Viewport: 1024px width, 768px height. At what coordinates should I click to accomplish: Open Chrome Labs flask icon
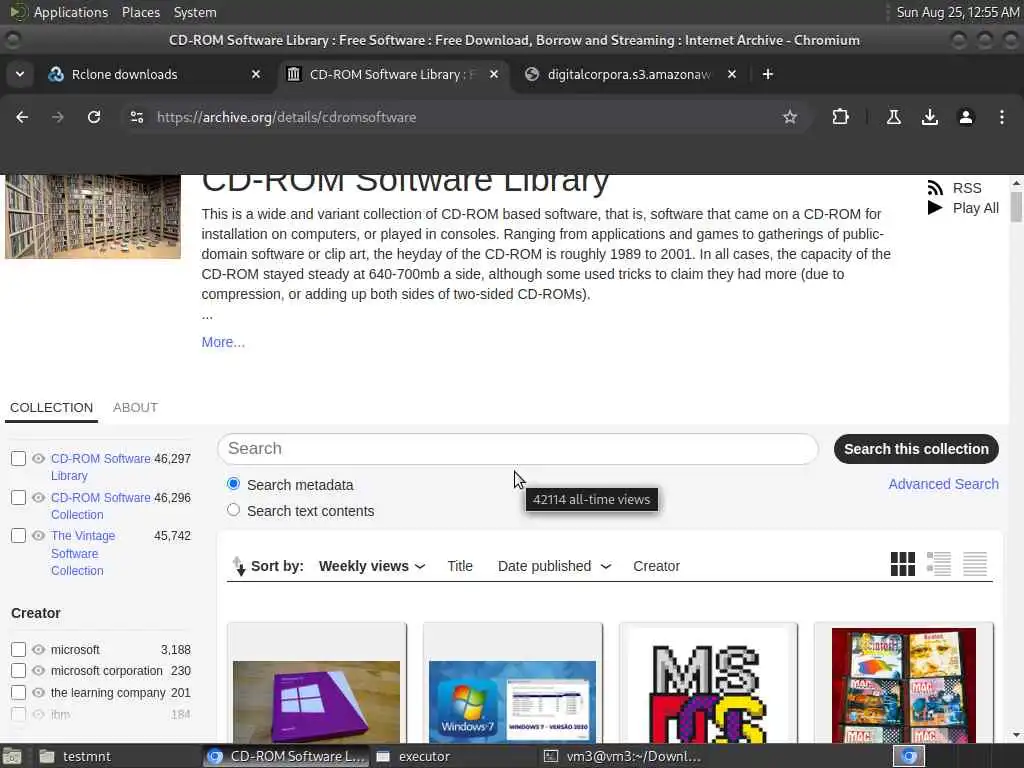tap(893, 117)
